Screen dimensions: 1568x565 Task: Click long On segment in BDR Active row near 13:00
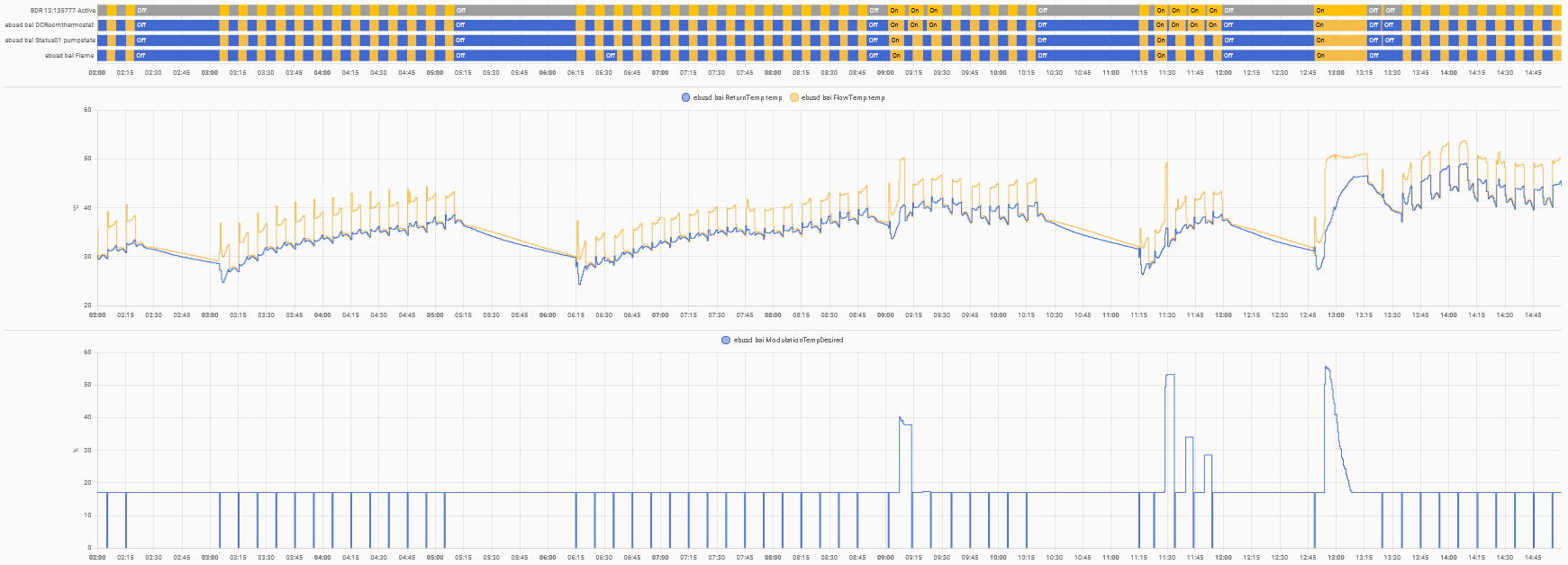click(x=1339, y=11)
